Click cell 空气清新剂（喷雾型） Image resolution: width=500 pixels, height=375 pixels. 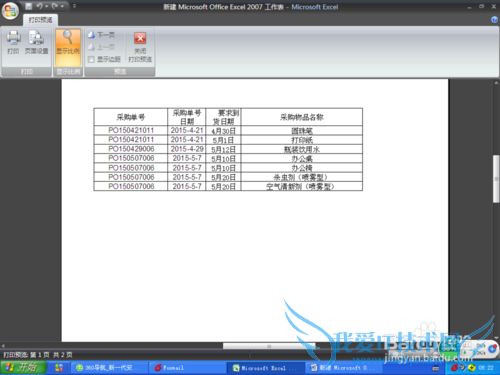(302, 186)
